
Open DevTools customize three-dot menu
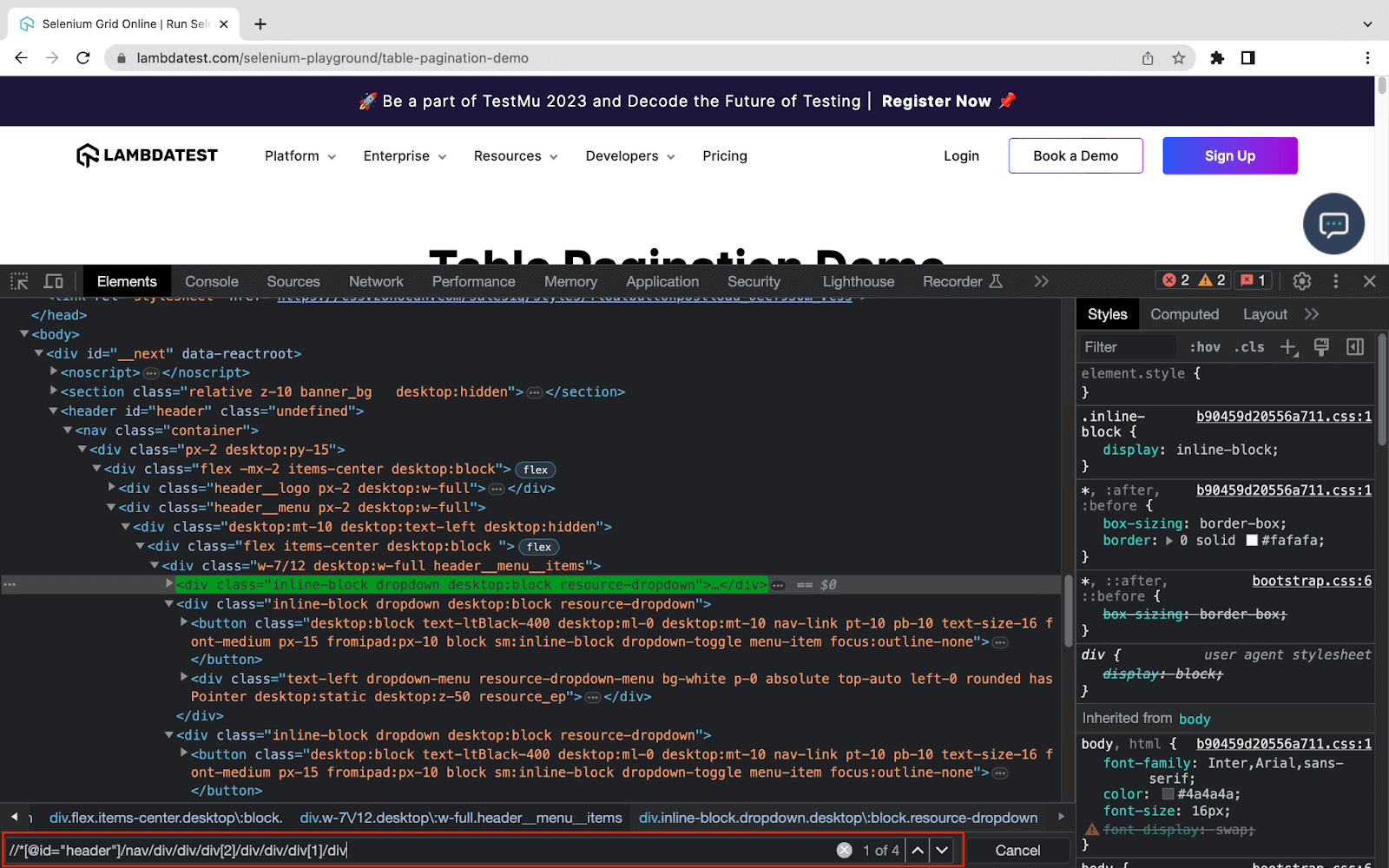point(1335,281)
